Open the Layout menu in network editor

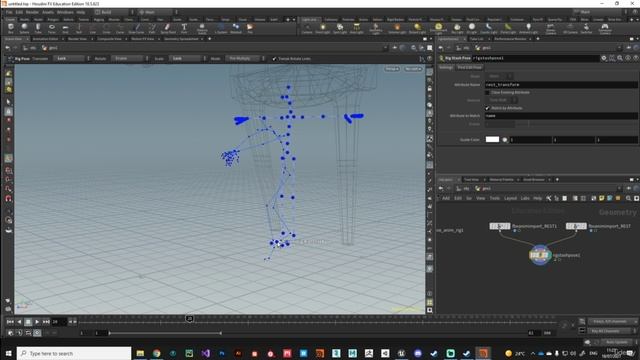click(510, 198)
